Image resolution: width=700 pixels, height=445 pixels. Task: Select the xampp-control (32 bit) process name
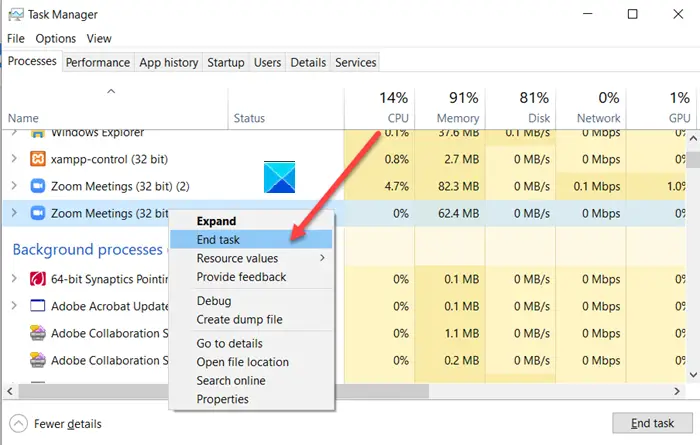(x=109, y=159)
